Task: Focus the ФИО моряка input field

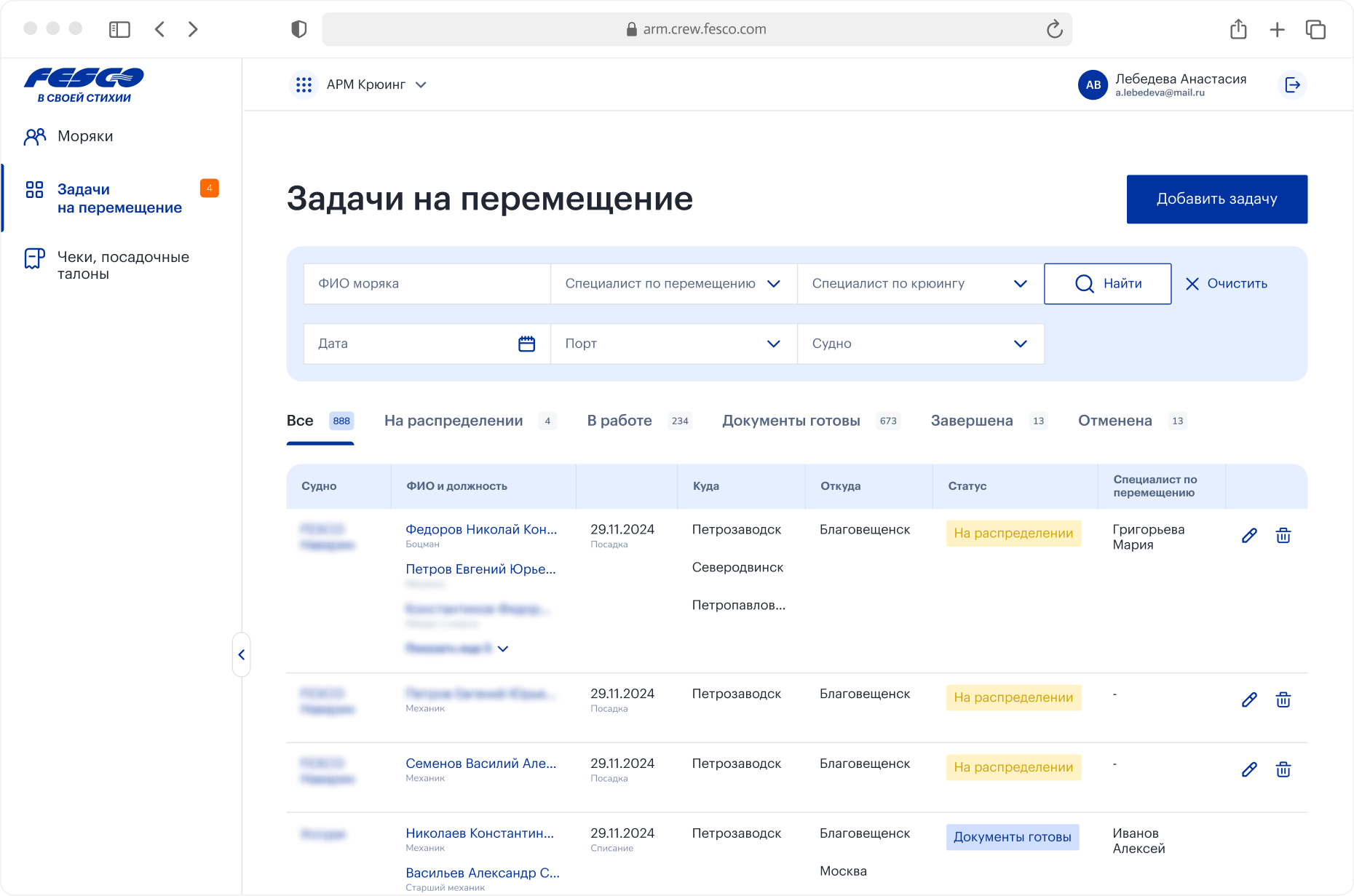Action: tap(427, 284)
